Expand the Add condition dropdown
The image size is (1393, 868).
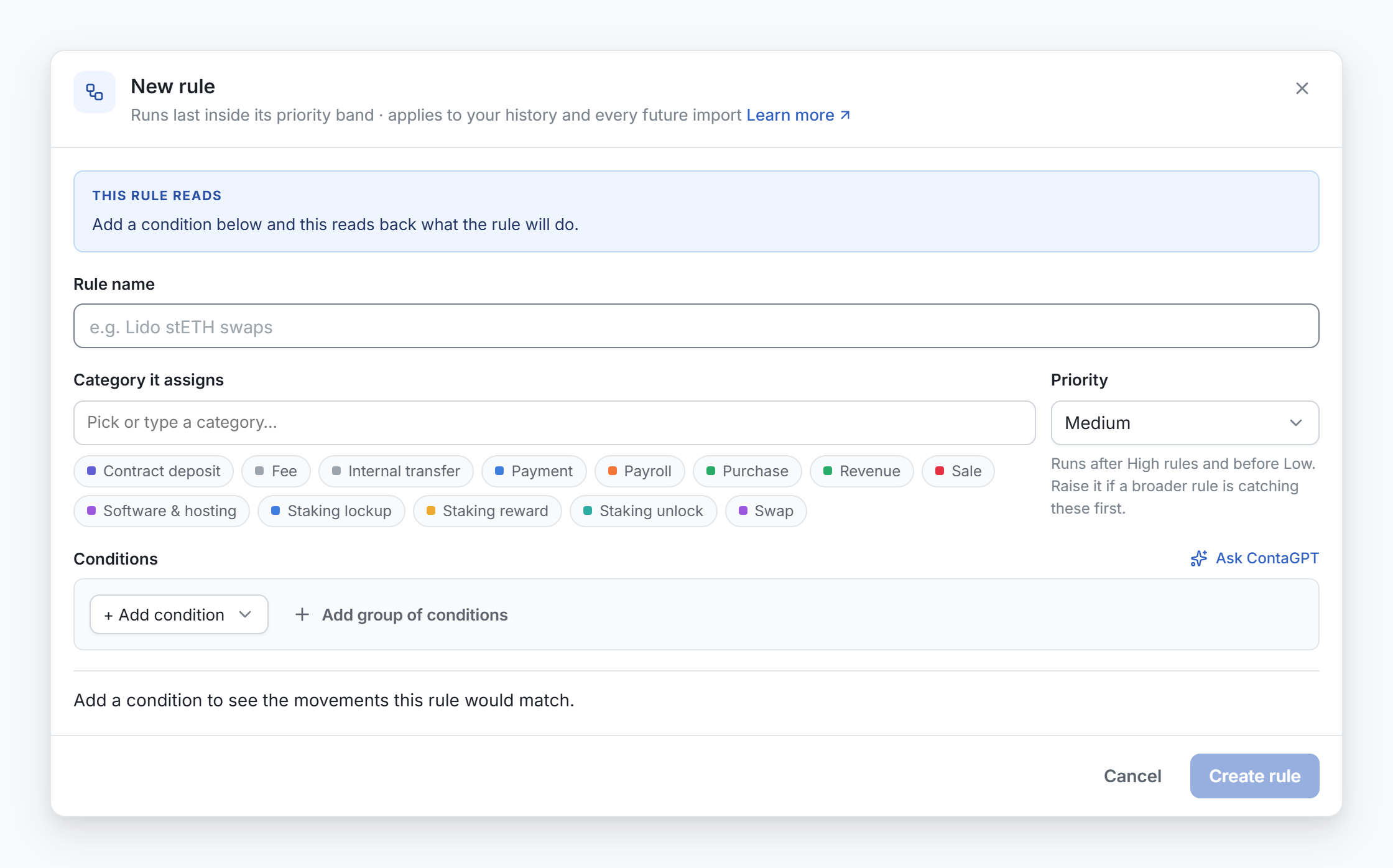point(179,614)
